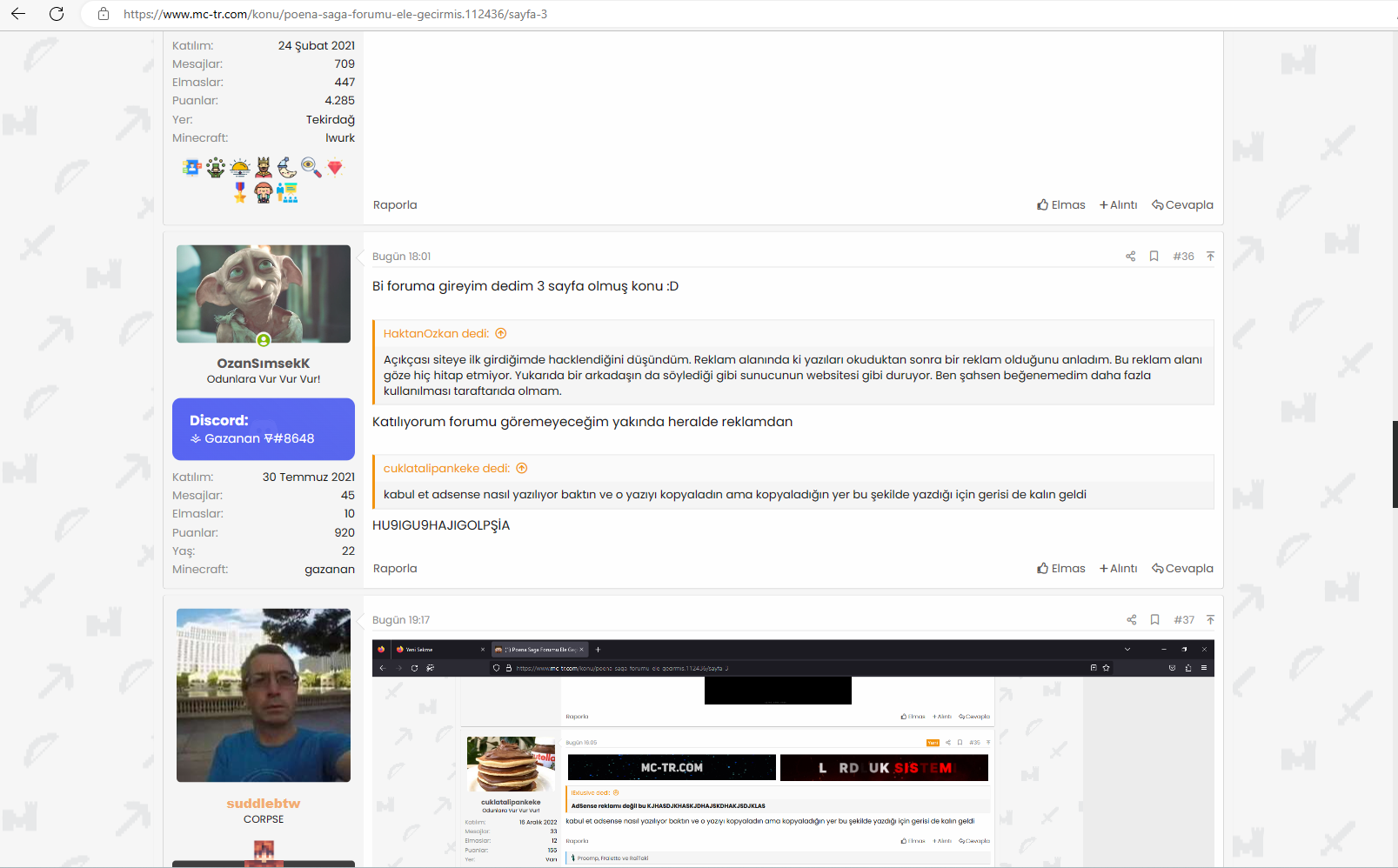The width and height of the screenshot is (1398, 868).
Task: Report the Tekirdağ user's post
Action: (395, 205)
